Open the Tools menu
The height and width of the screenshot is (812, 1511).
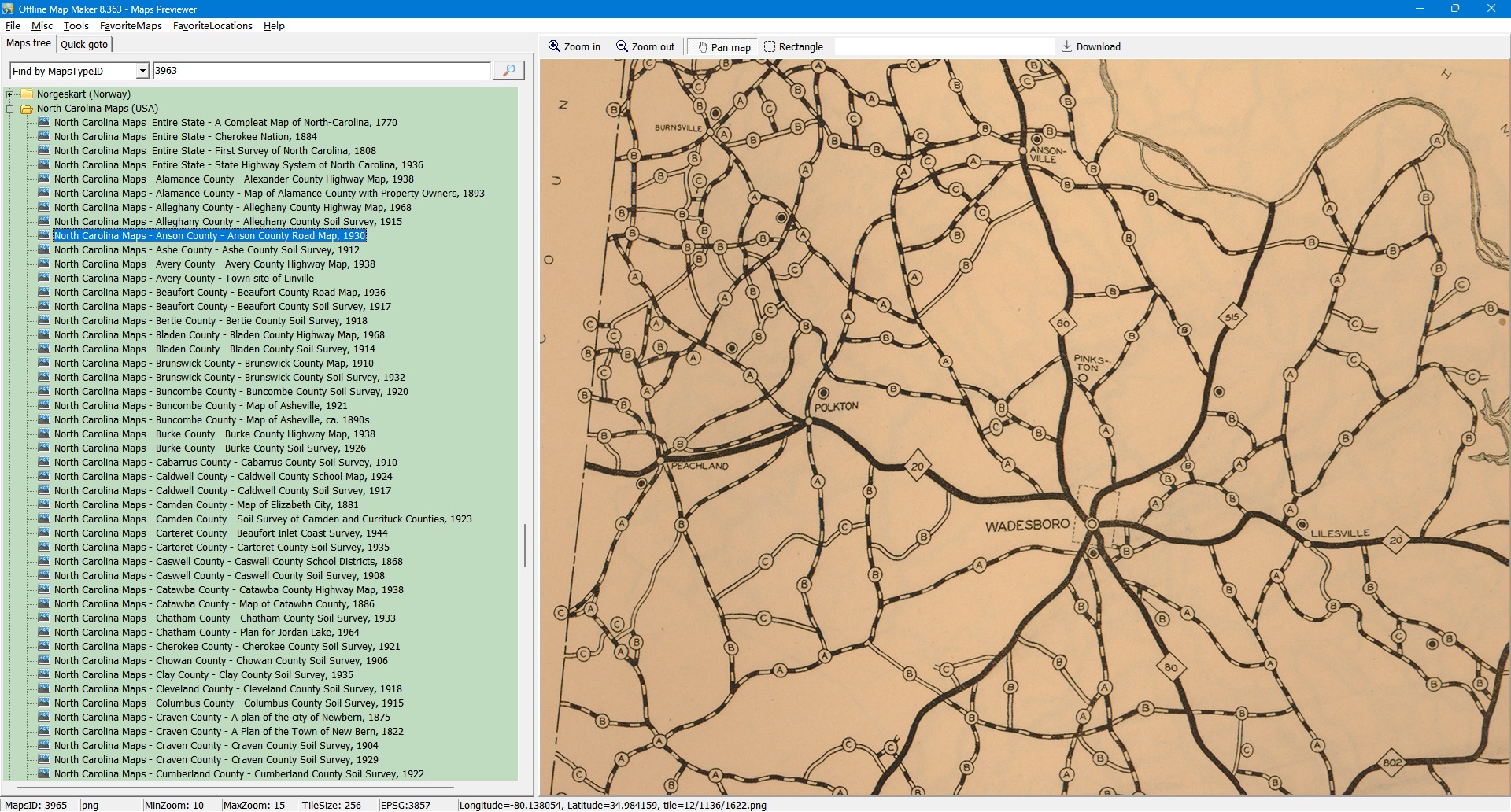pos(76,26)
